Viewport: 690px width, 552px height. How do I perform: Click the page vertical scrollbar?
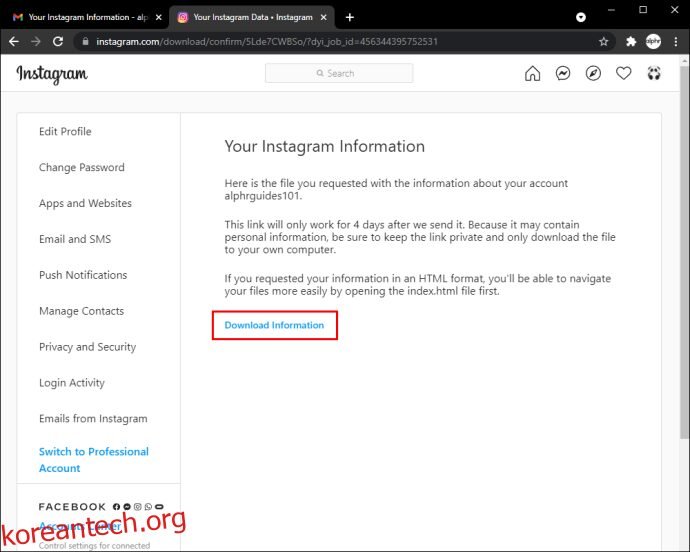[x=684, y=253]
